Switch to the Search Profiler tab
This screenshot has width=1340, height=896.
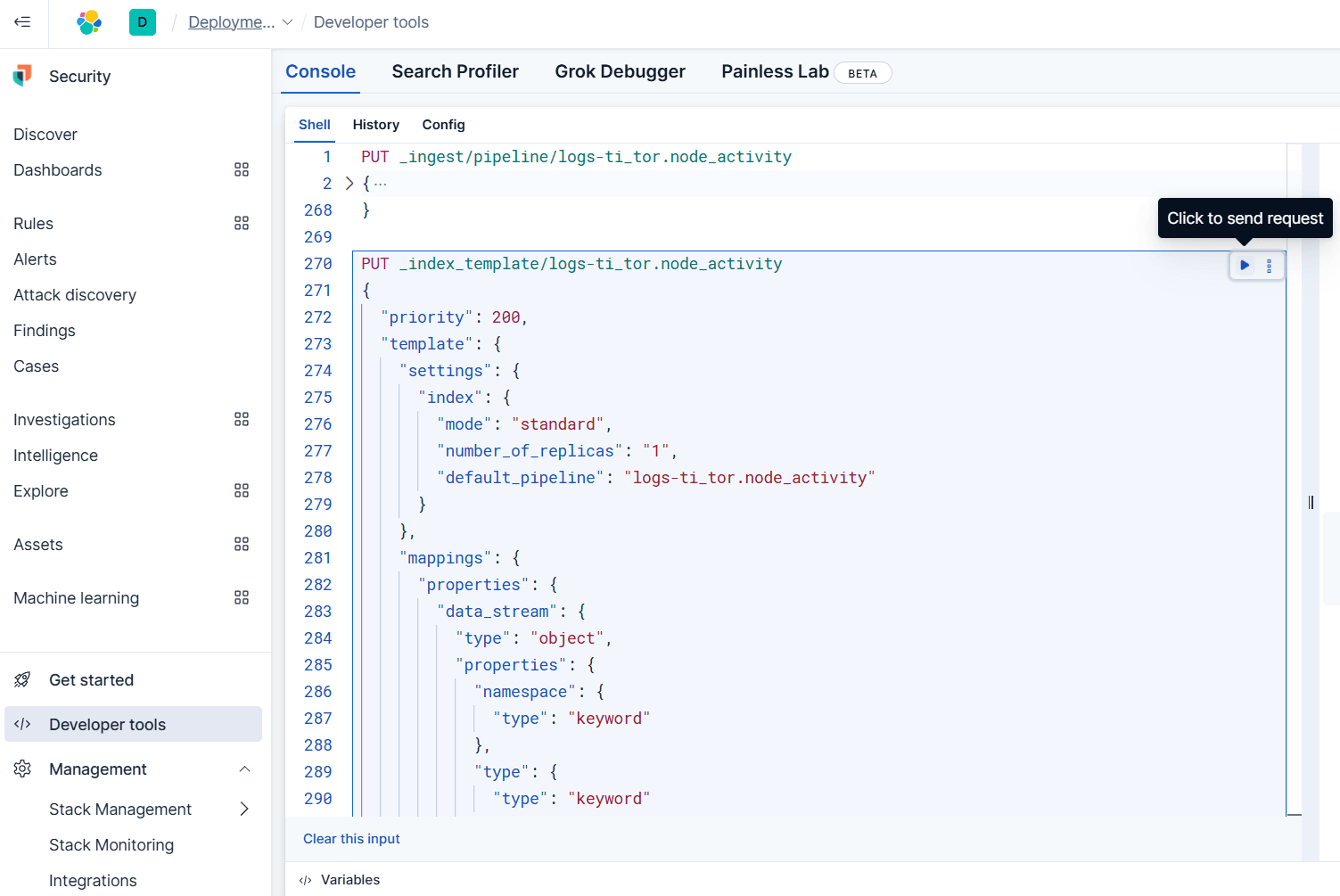pyautogui.click(x=455, y=71)
